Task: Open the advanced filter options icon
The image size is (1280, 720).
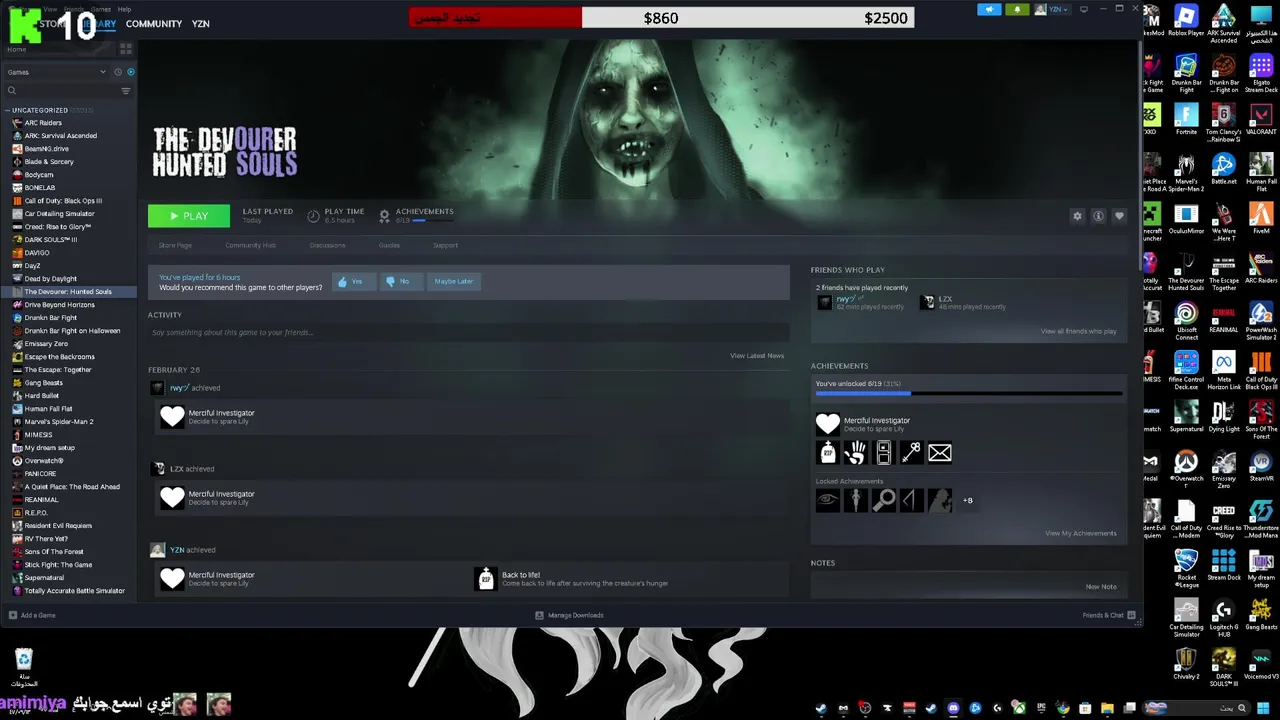Action: tap(126, 91)
